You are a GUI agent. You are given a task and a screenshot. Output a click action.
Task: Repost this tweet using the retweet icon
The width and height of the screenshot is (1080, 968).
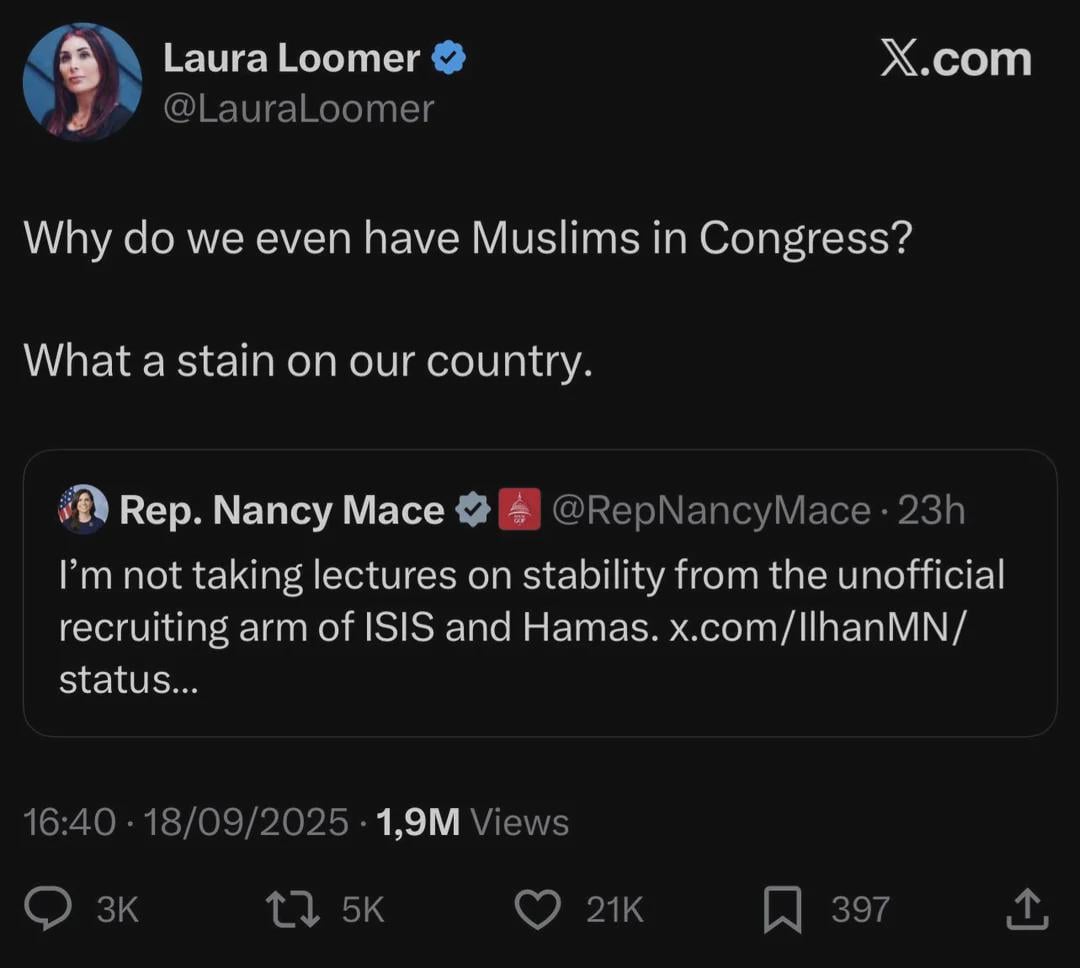(291, 910)
